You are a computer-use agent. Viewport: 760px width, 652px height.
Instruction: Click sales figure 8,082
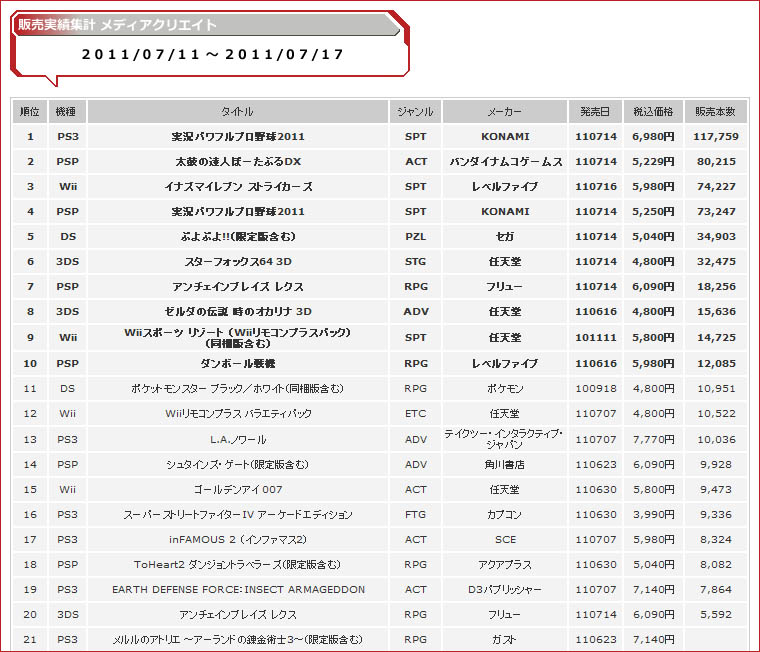[x=716, y=565]
